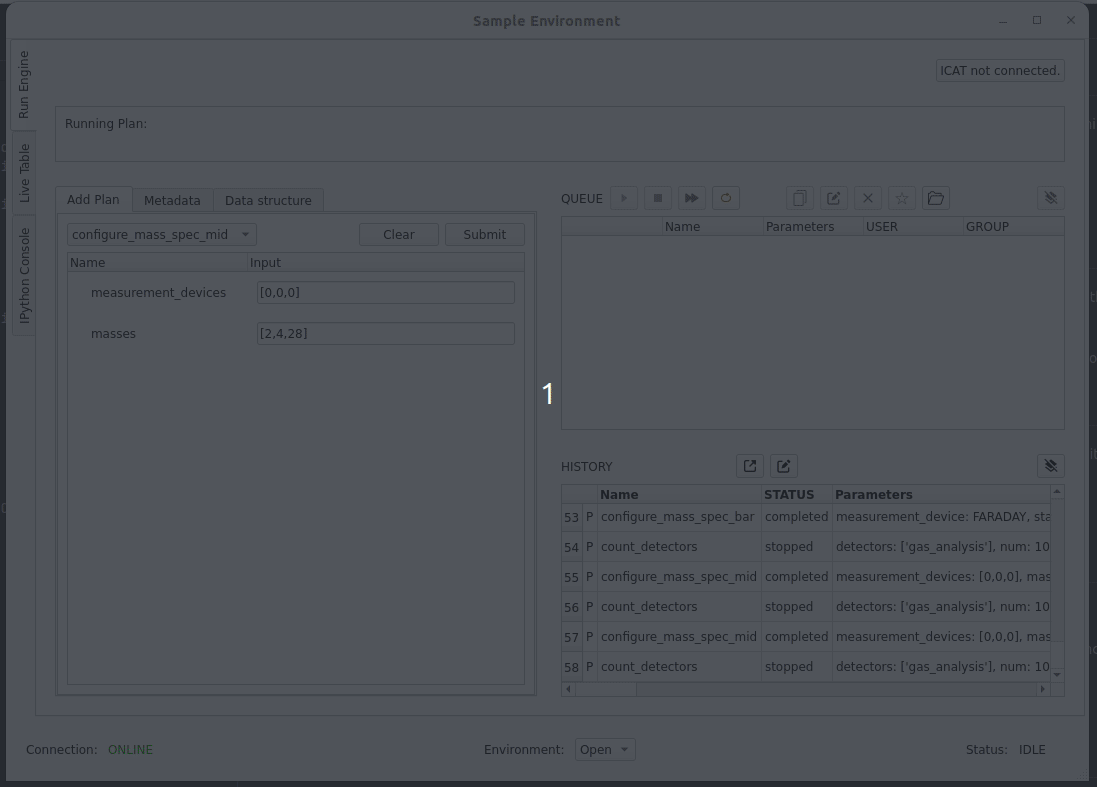The image size is (1097, 787).
Task: Click the edit pencil icon next to HISTORY
Action: [x=784, y=466]
